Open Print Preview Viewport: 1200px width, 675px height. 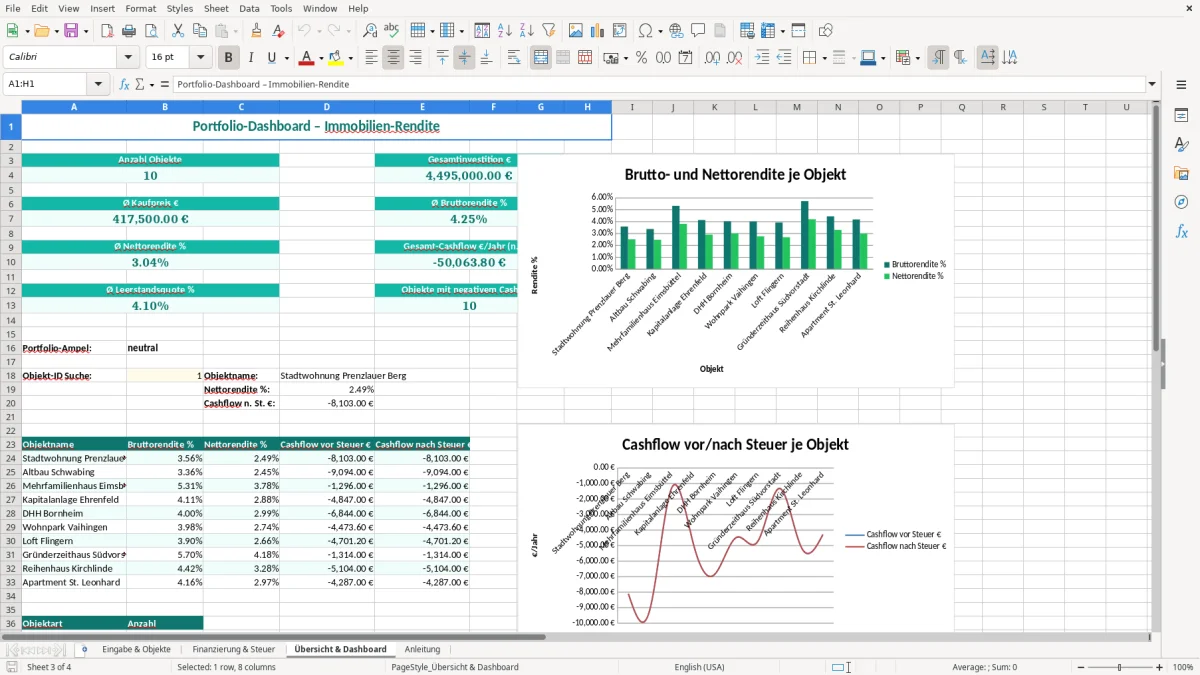point(150,31)
